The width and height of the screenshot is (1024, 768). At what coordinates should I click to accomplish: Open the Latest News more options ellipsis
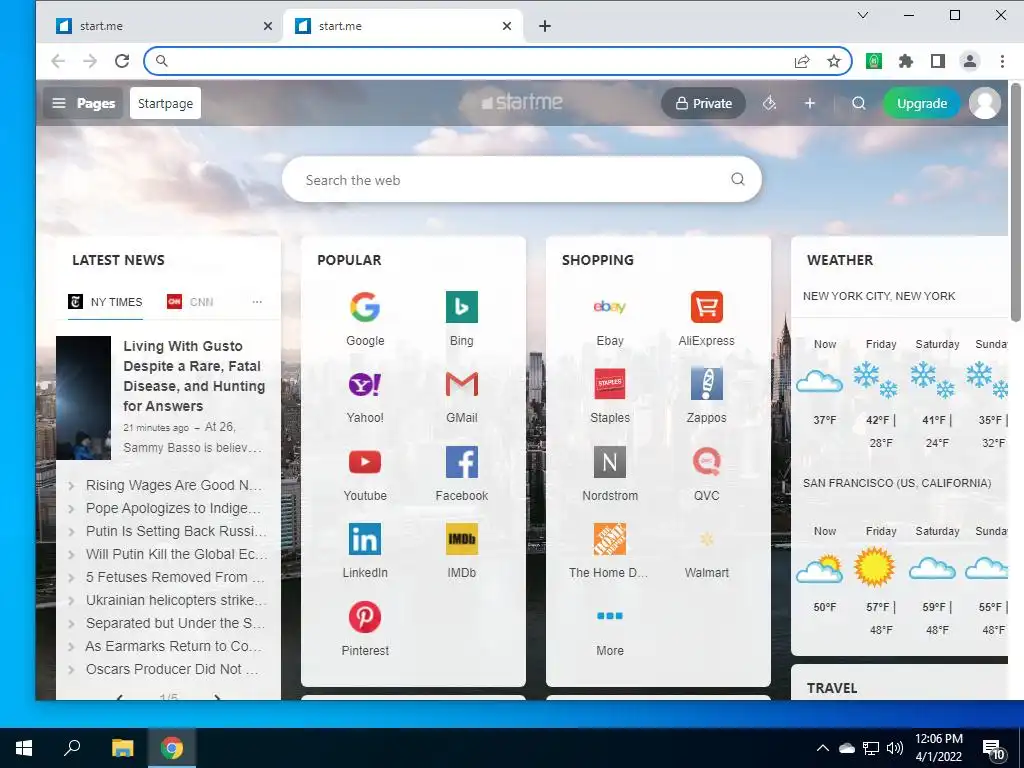tap(257, 302)
